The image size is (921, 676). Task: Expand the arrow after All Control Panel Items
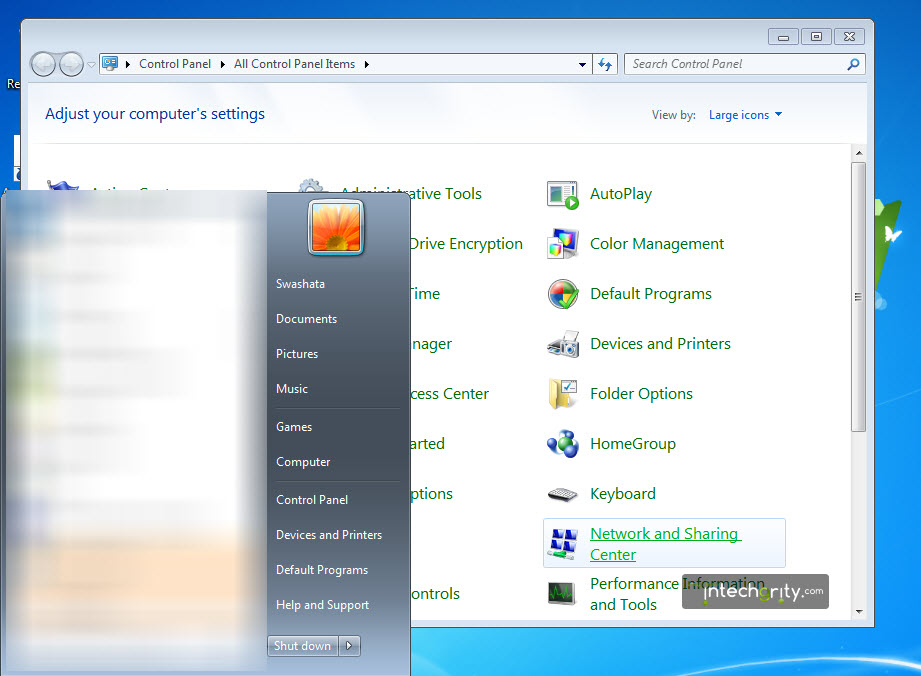click(367, 64)
